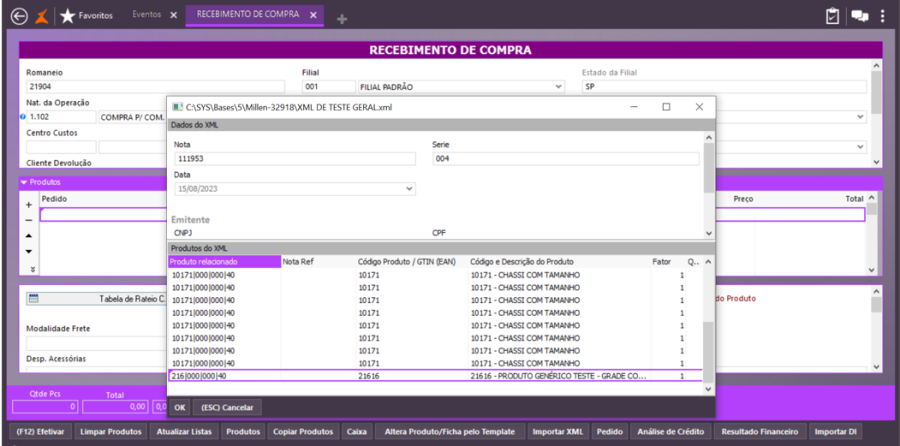900x446 pixels.
Task: Expand the Filial dropdown
Action: (557, 87)
